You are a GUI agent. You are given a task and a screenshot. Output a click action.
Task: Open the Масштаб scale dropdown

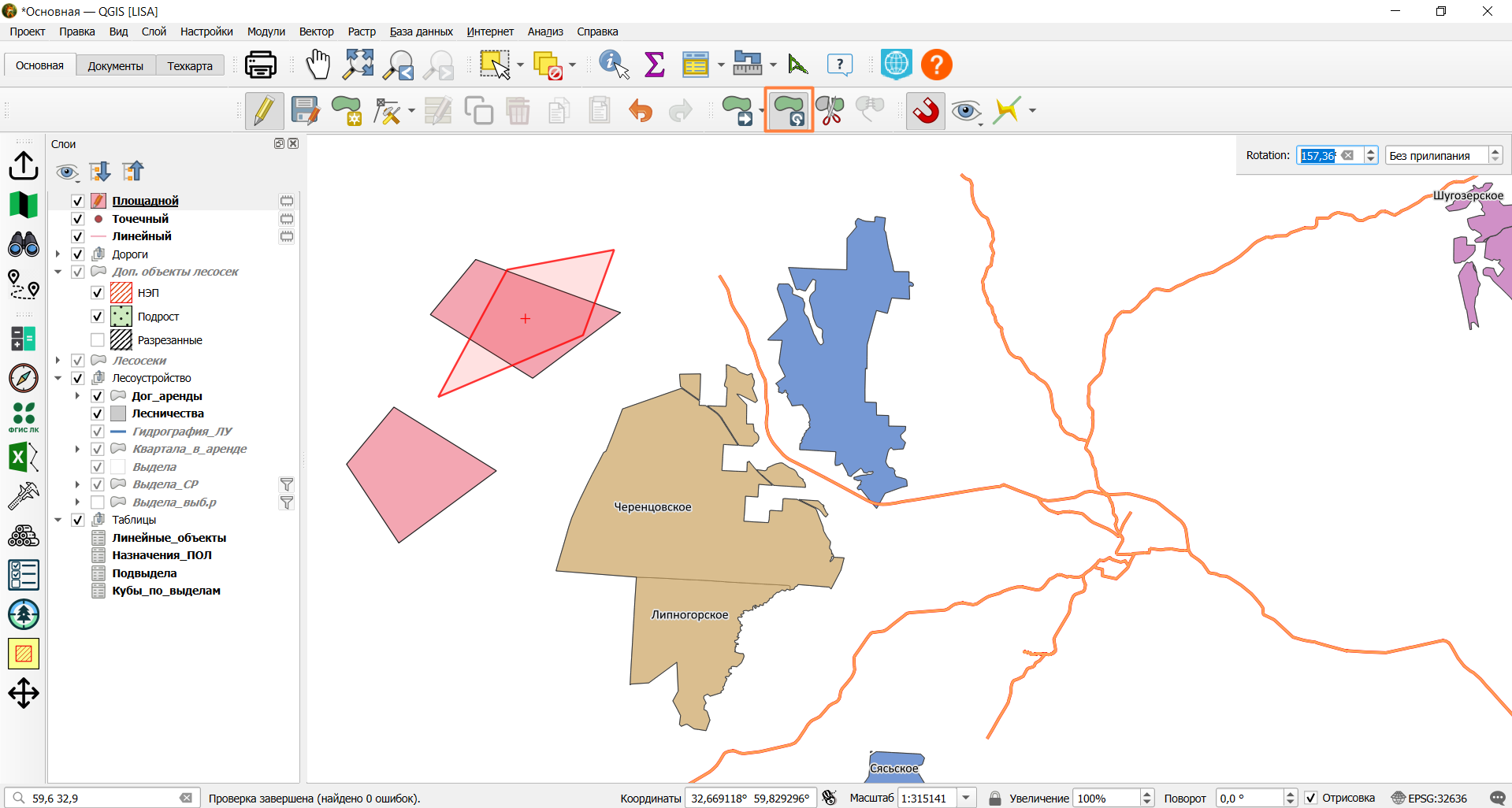coord(967,798)
